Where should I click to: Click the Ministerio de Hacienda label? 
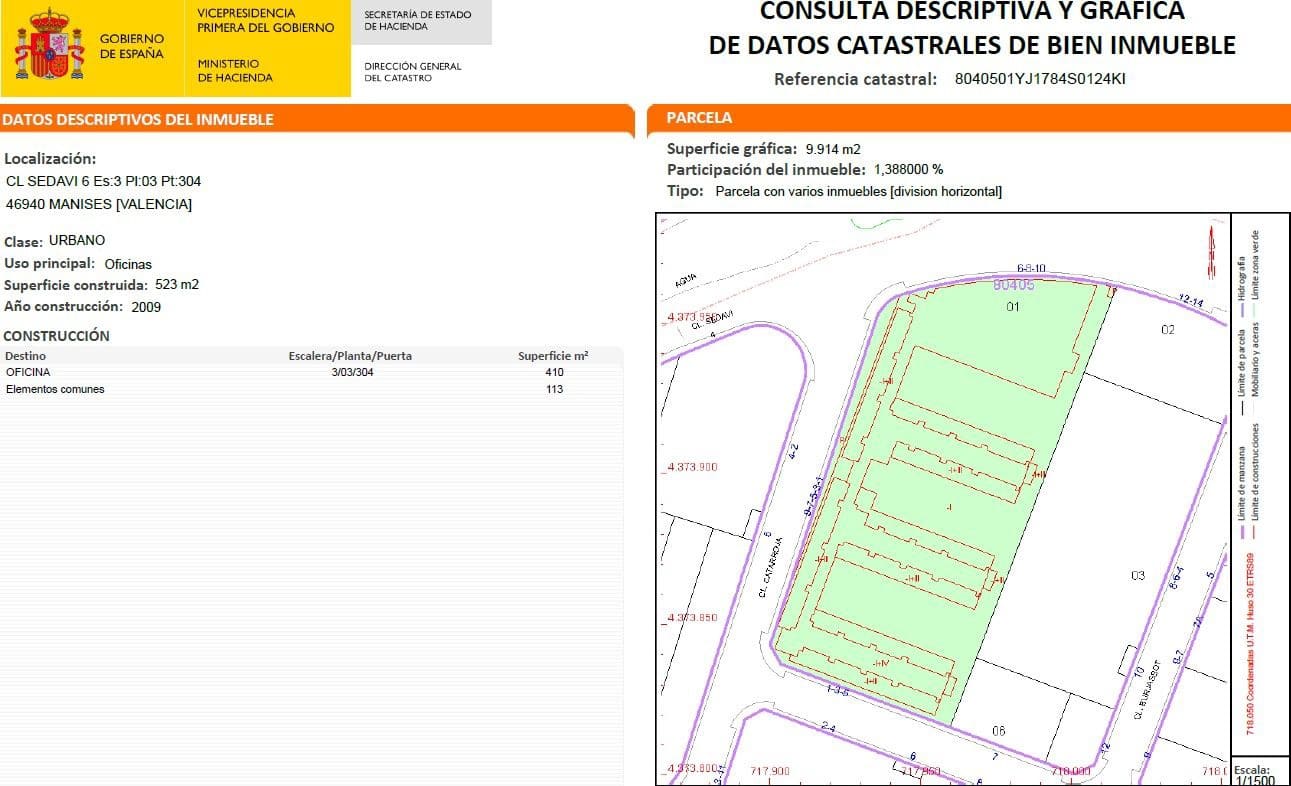point(235,70)
